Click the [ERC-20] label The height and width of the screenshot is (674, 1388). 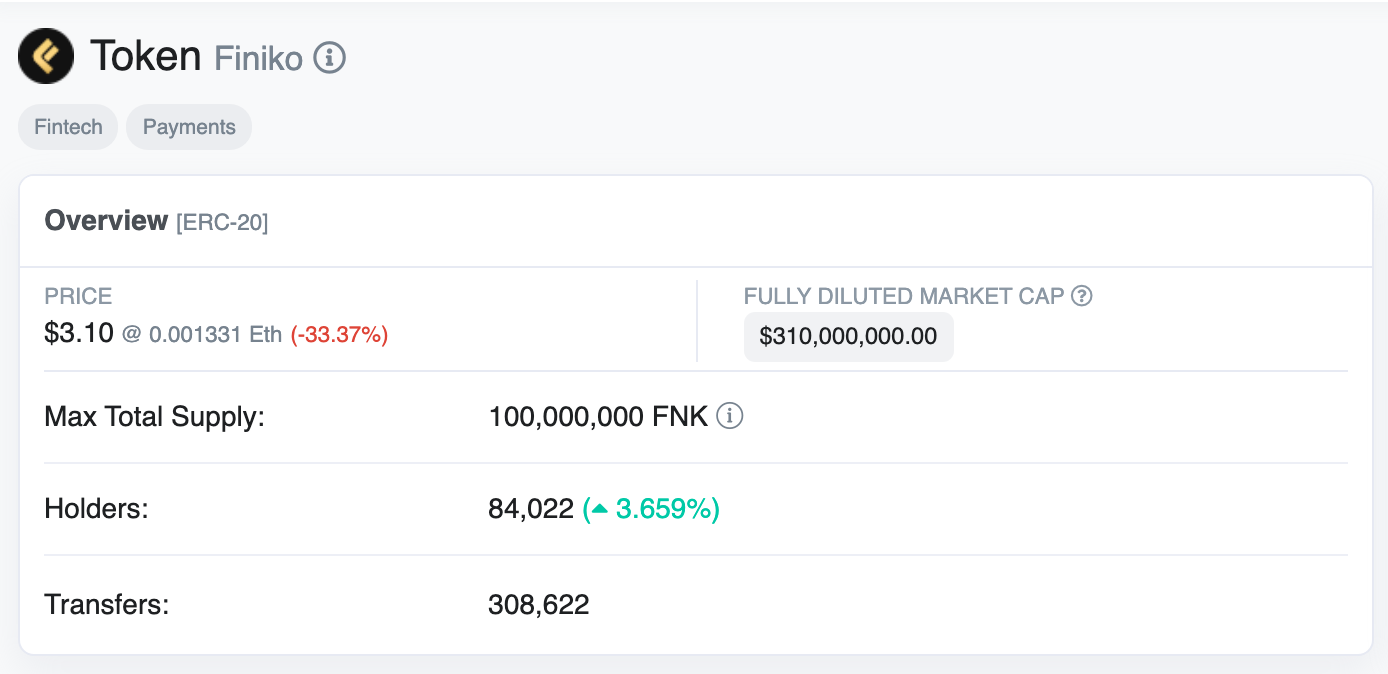pos(222,222)
